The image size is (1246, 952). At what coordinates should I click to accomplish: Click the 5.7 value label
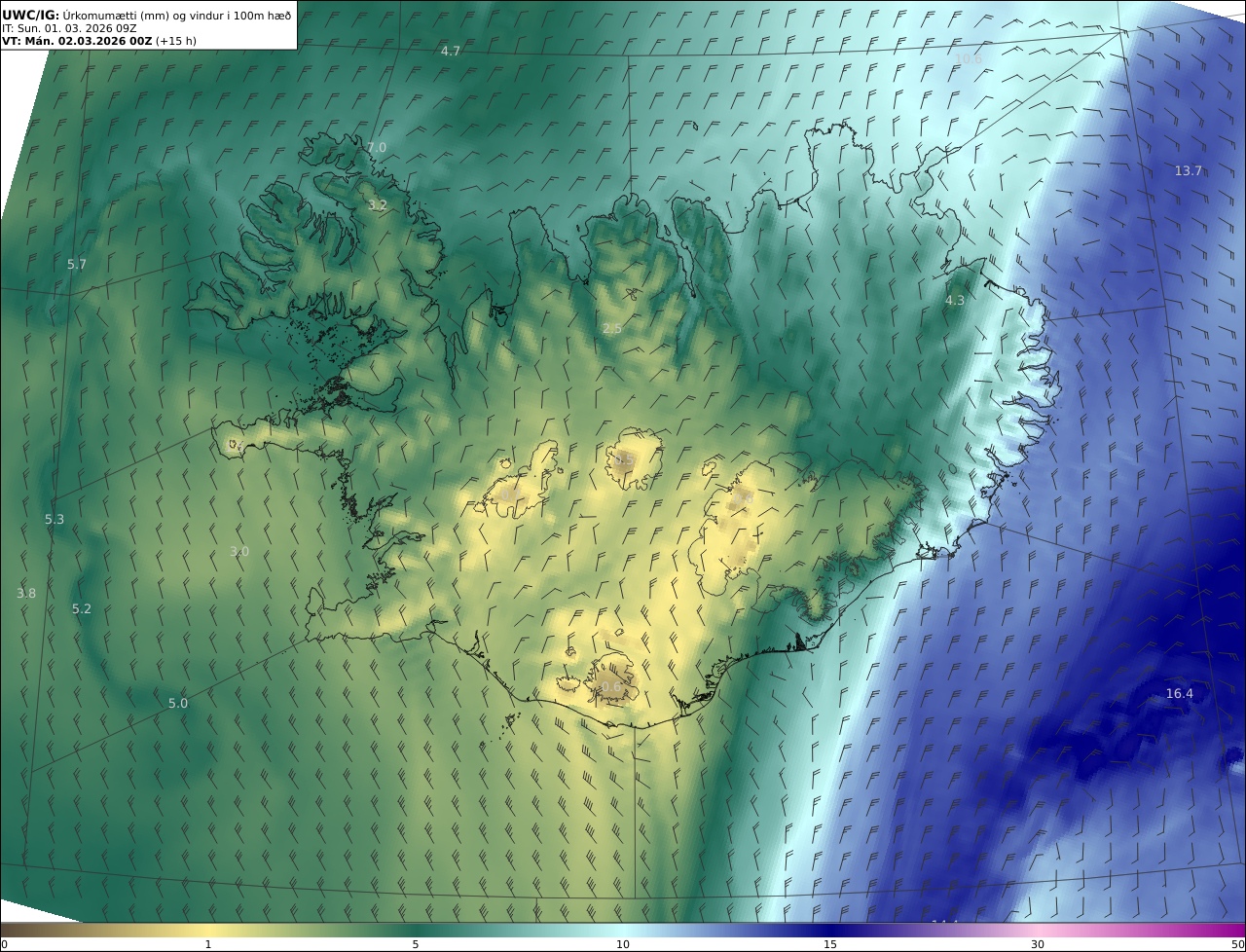(77, 264)
